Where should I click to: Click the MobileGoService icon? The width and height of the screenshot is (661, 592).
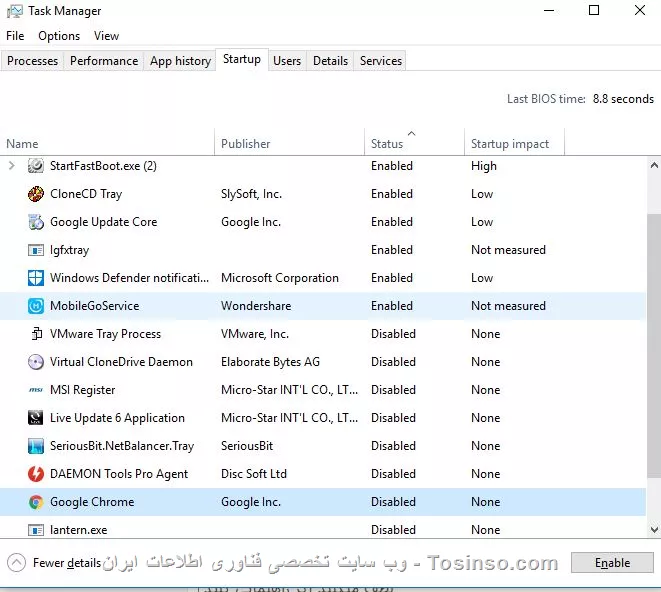pos(36,306)
